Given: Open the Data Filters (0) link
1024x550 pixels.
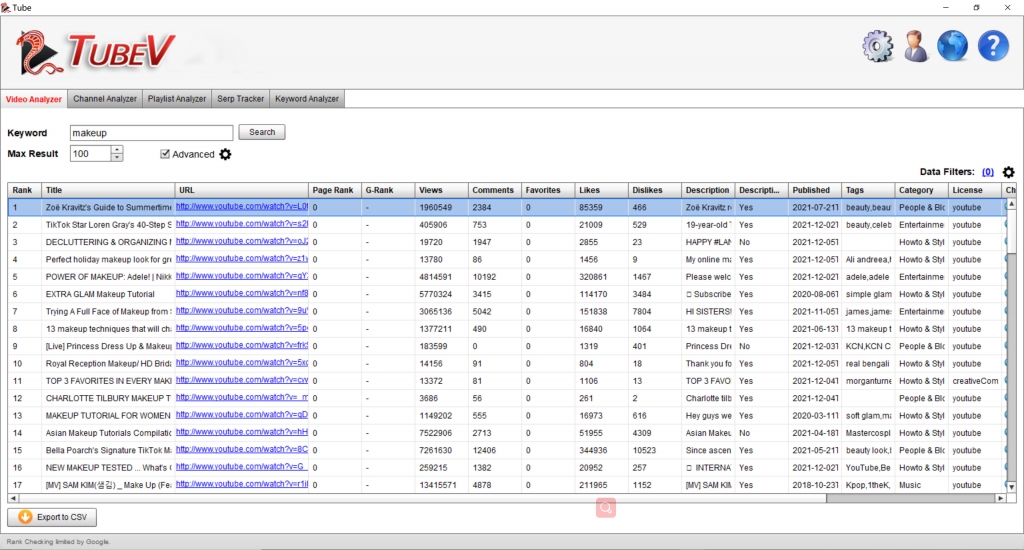Looking at the screenshot, I should point(987,172).
